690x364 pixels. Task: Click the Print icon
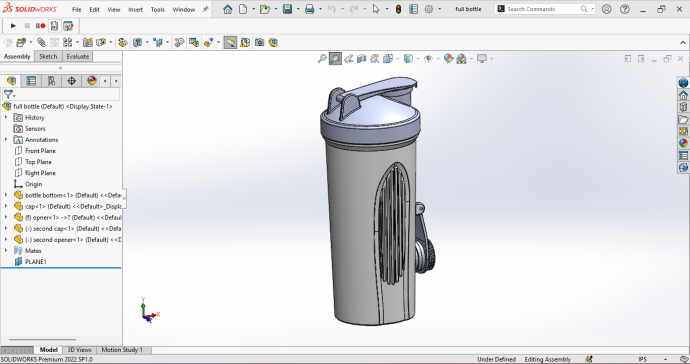(x=309, y=9)
